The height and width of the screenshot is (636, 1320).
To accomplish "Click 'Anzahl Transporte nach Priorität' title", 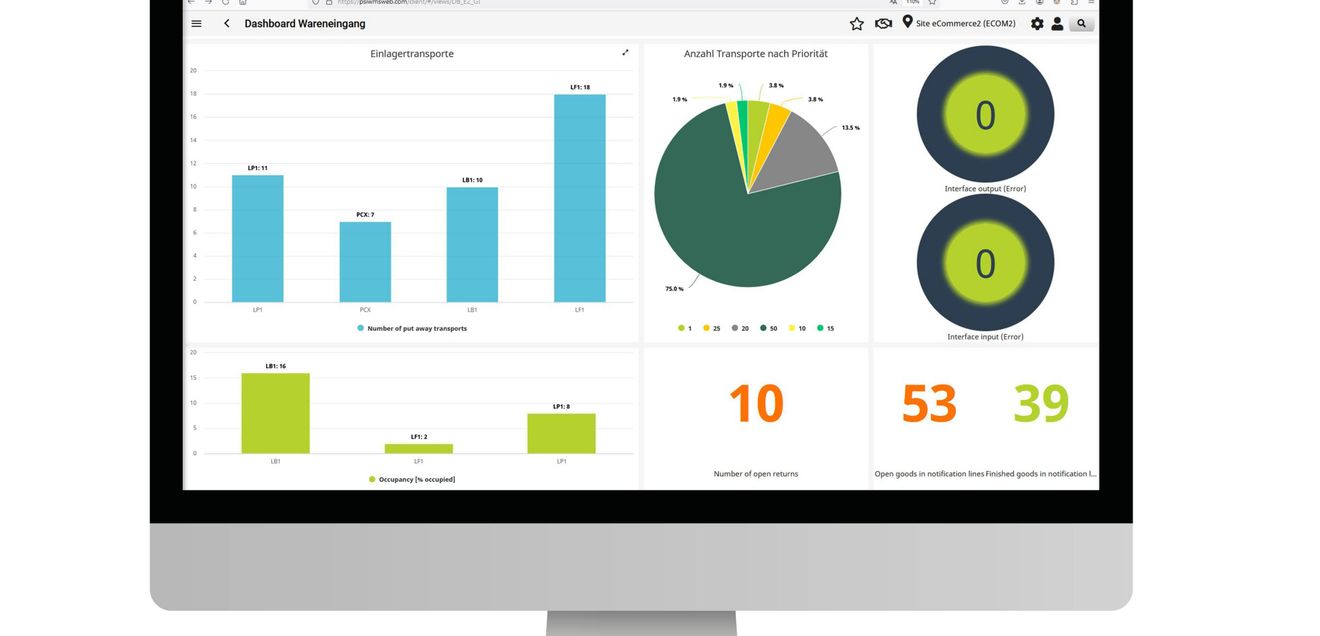I will click(756, 54).
